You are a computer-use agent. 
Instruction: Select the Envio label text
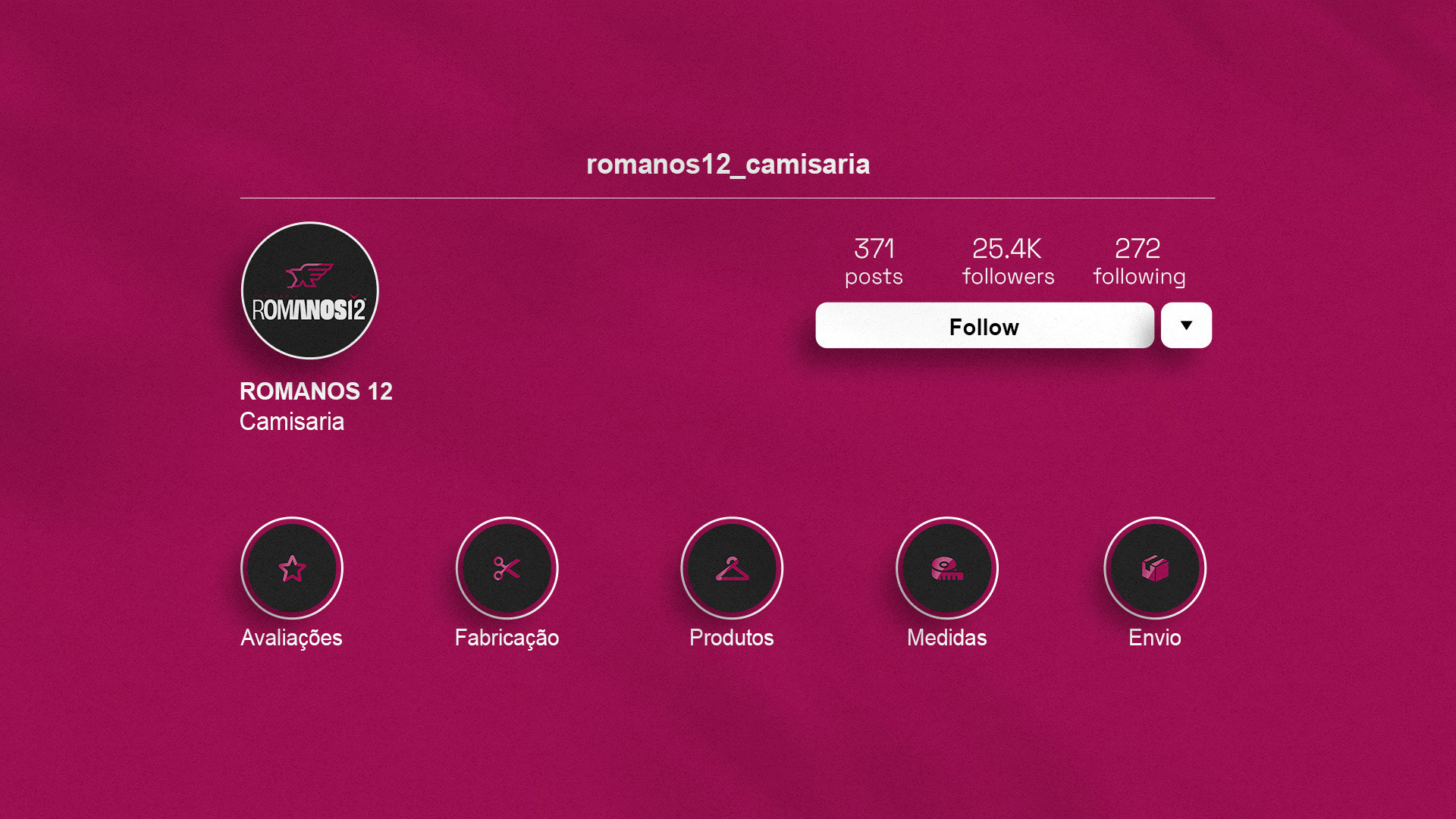[1155, 638]
